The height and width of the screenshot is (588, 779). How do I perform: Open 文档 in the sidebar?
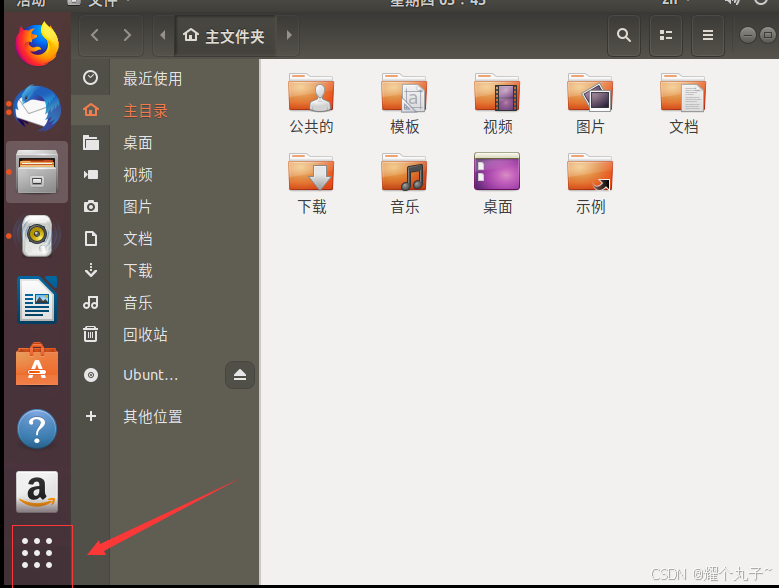click(x=165, y=238)
